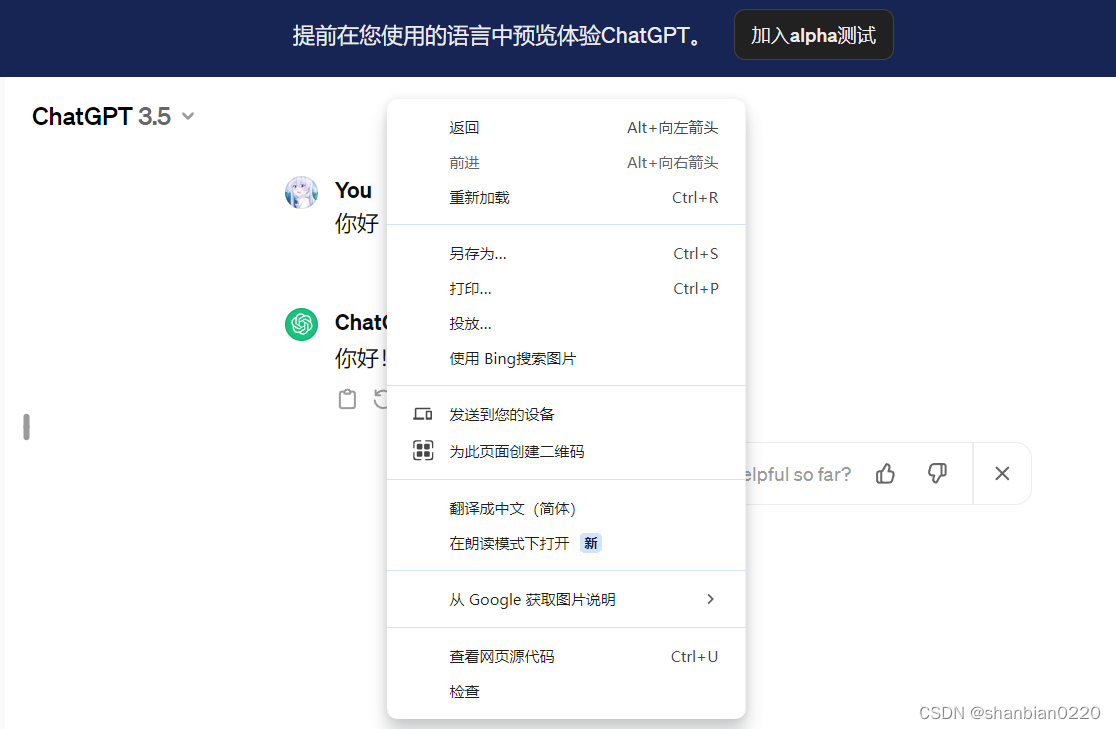1116x729 pixels.
Task: Choose 查看网页源代码 in the context menu
Action: click(566, 657)
